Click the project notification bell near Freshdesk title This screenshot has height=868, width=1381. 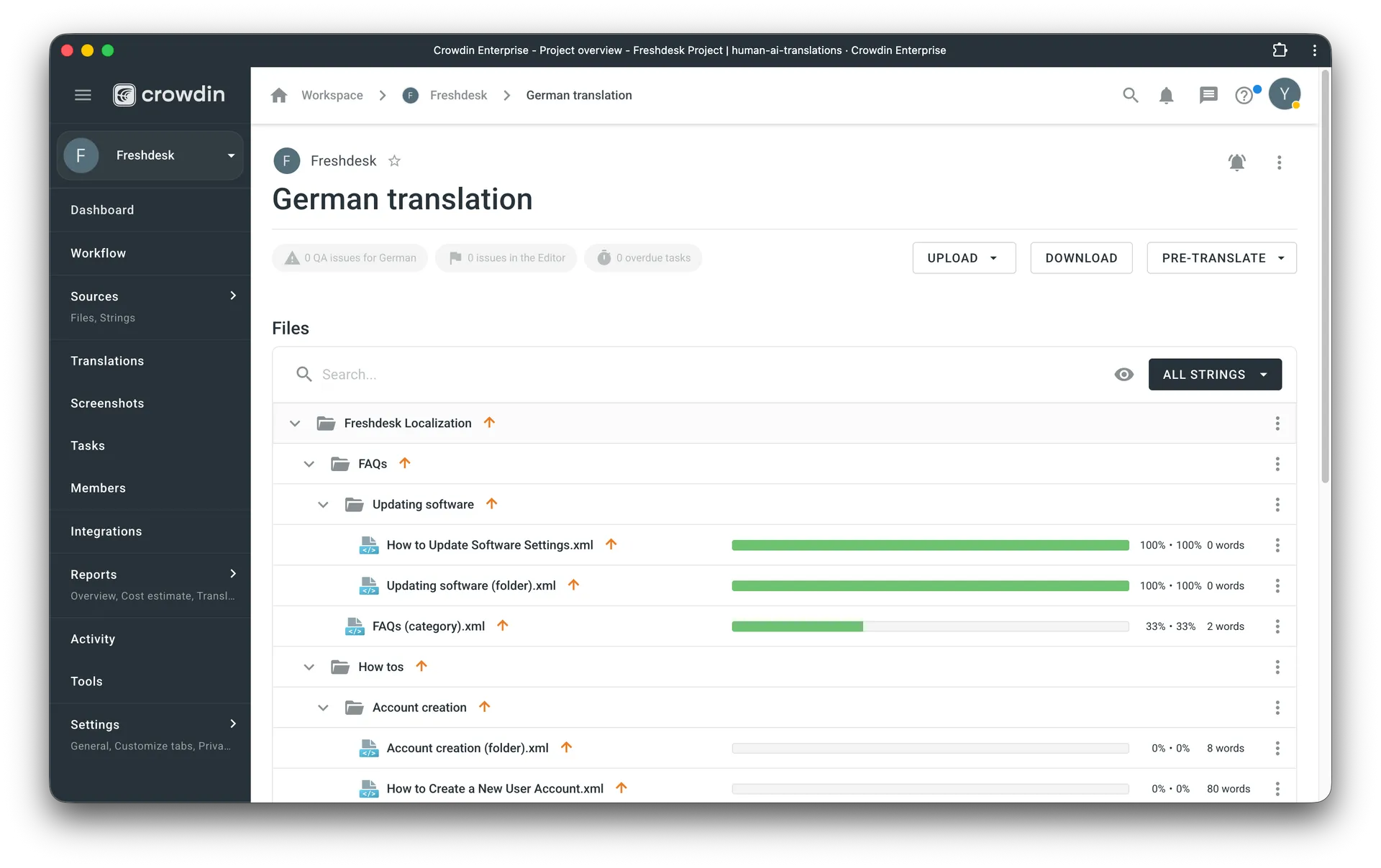(1237, 163)
